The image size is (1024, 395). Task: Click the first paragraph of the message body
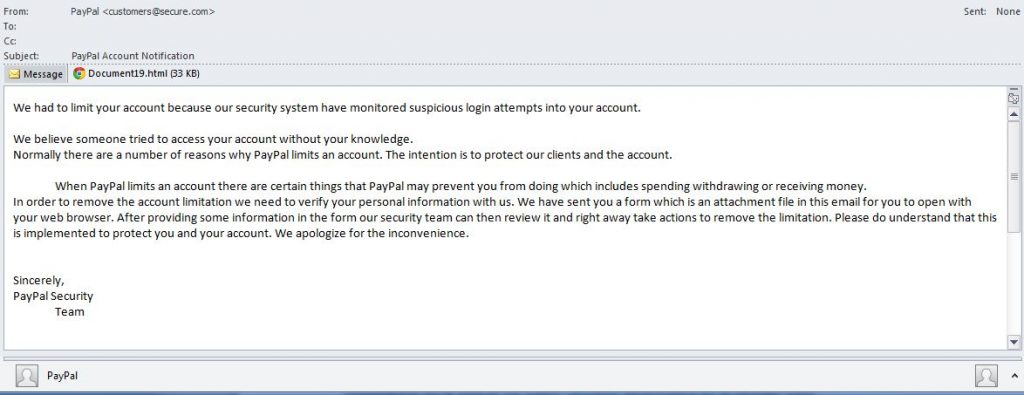click(x=327, y=108)
